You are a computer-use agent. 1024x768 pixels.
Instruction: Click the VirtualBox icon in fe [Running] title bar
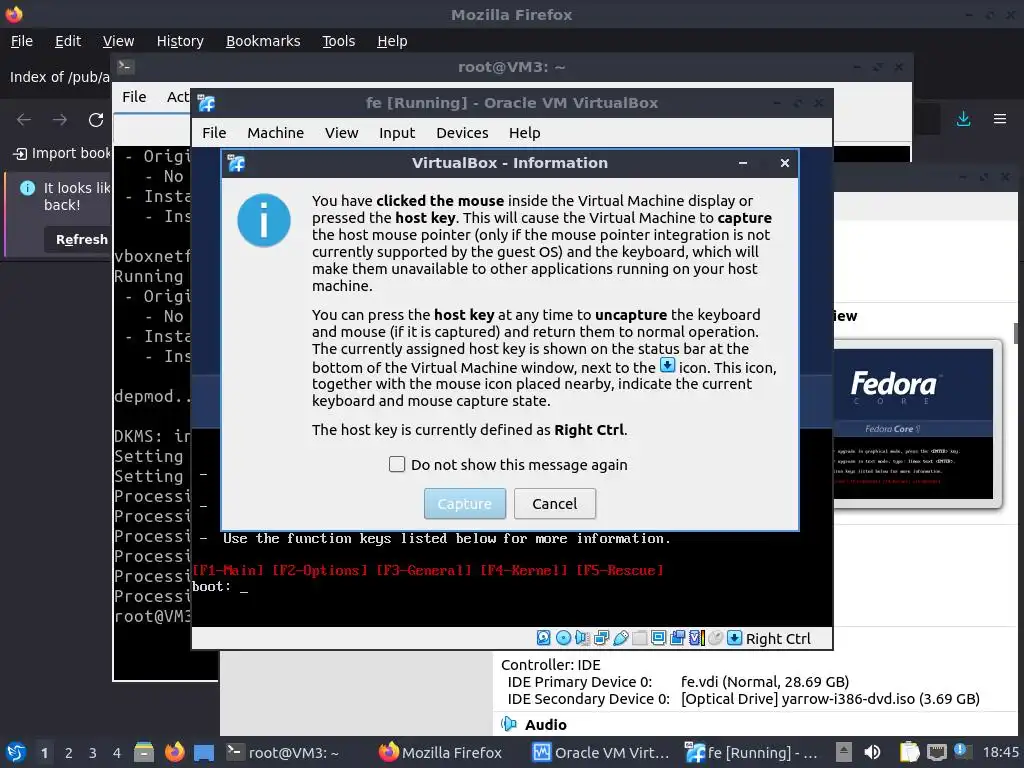[206, 103]
